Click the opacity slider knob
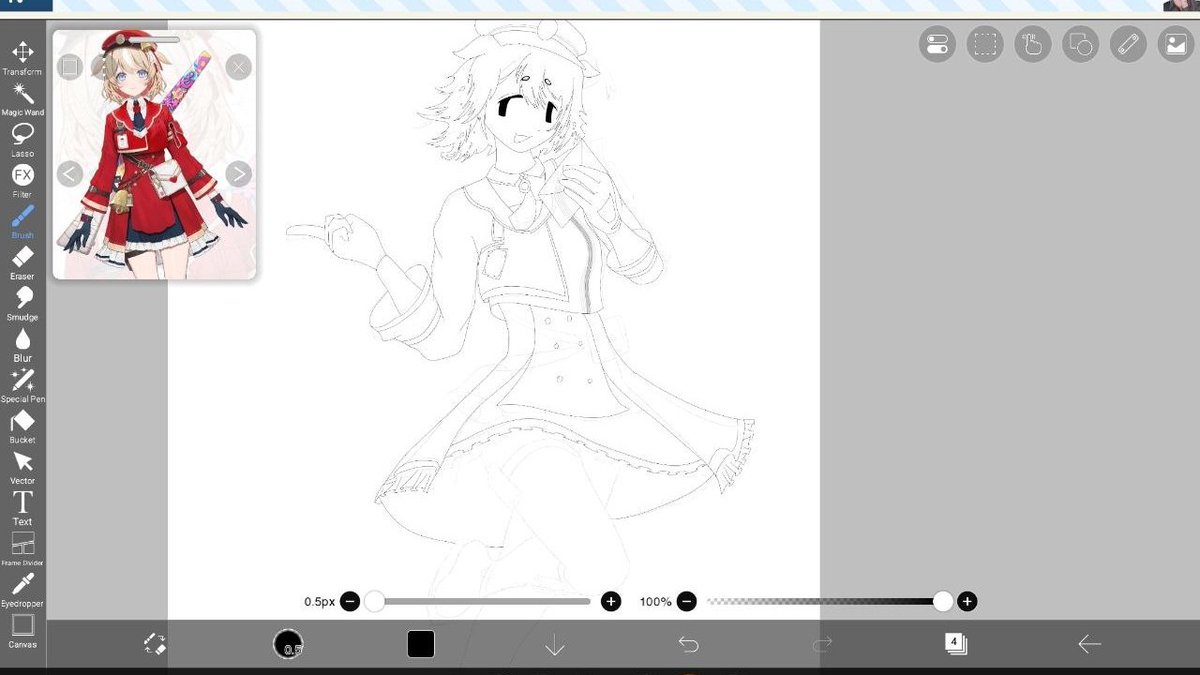The height and width of the screenshot is (675, 1200). pos(942,601)
